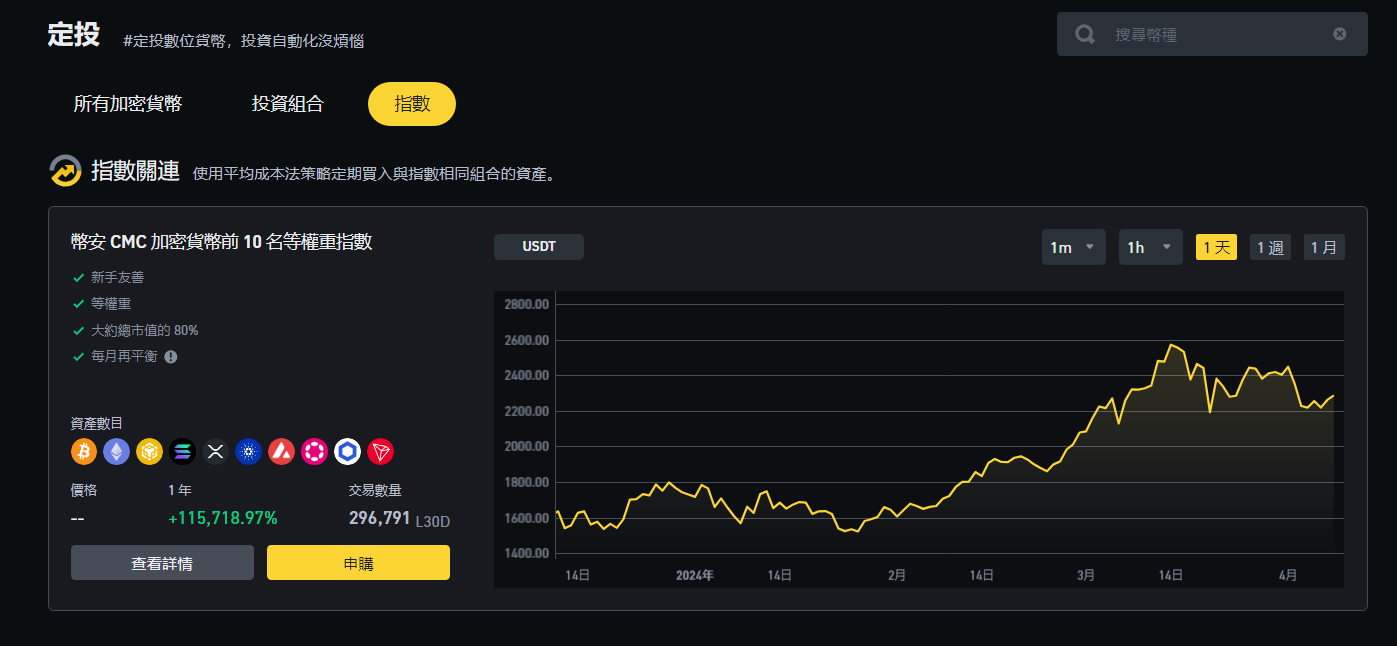This screenshot has height=646, width=1397.
Task: Select the BNB asset icon
Action: pos(150,452)
